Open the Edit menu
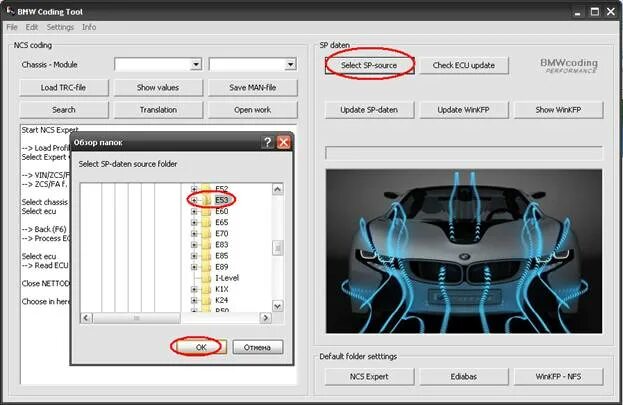Screen dimensions: 623x405 [31, 27]
